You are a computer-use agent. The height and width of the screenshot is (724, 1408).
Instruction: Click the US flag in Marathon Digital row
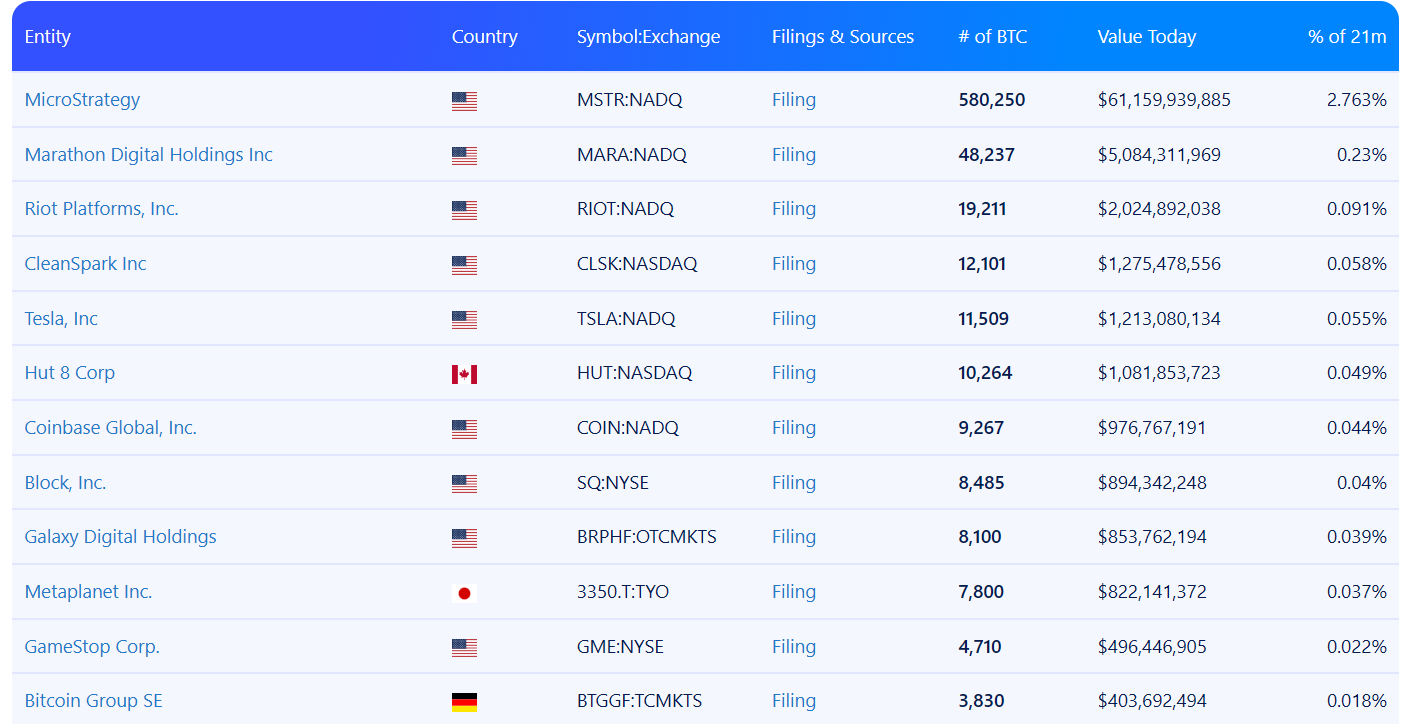(464, 156)
